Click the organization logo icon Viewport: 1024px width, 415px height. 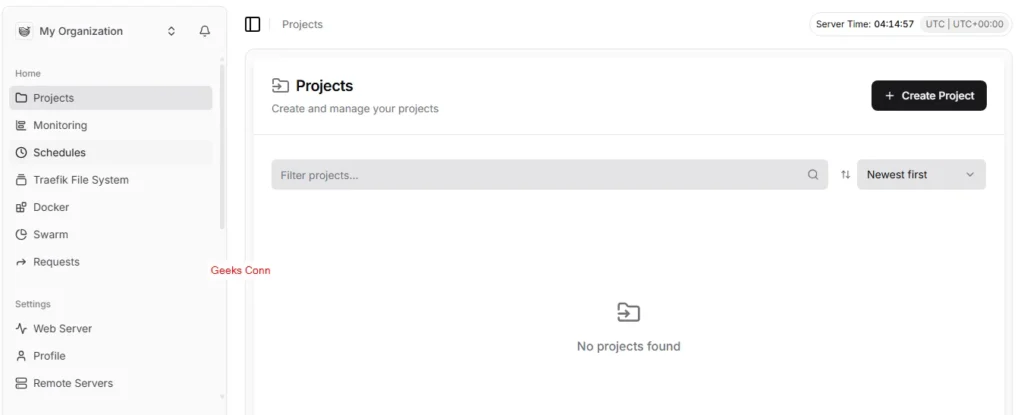(x=24, y=31)
